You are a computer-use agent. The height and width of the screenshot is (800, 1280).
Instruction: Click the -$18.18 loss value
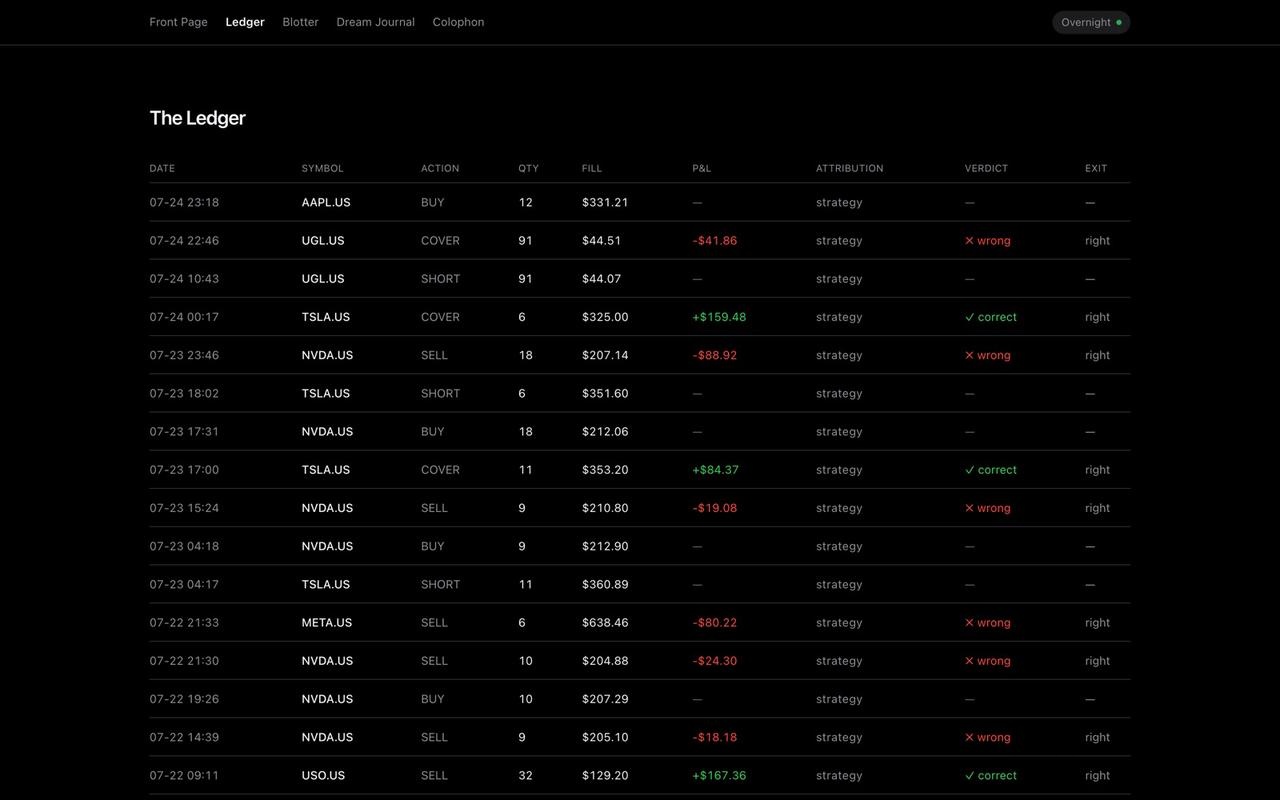click(x=715, y=737)
